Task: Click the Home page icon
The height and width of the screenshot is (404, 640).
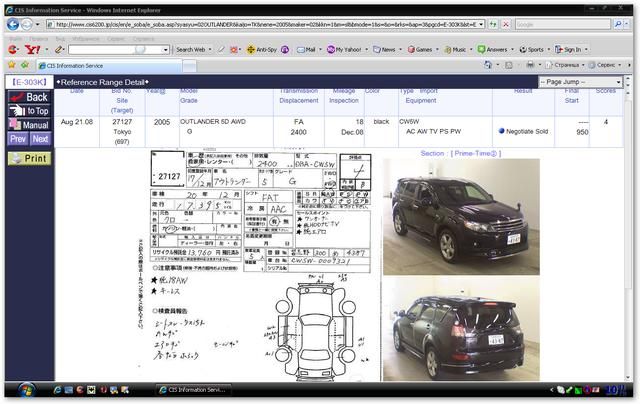Action: (x=487, y=65)
